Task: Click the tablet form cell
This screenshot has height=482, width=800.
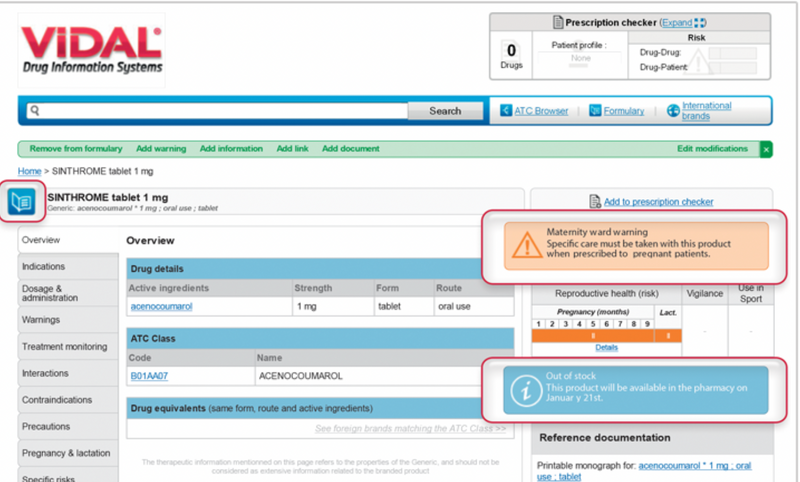Action: point(404,307)
